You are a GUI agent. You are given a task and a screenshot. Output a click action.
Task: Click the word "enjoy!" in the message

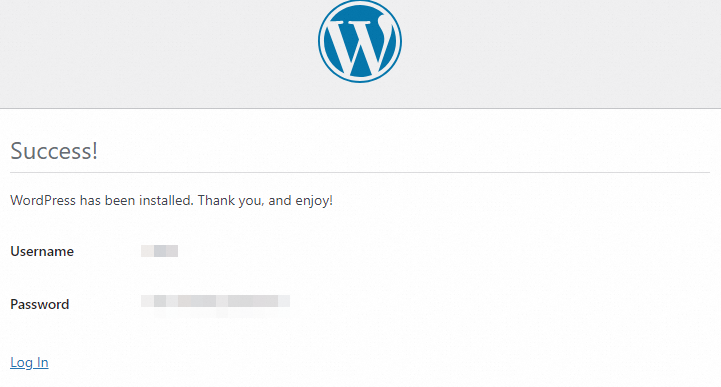[x=314, y=201]
